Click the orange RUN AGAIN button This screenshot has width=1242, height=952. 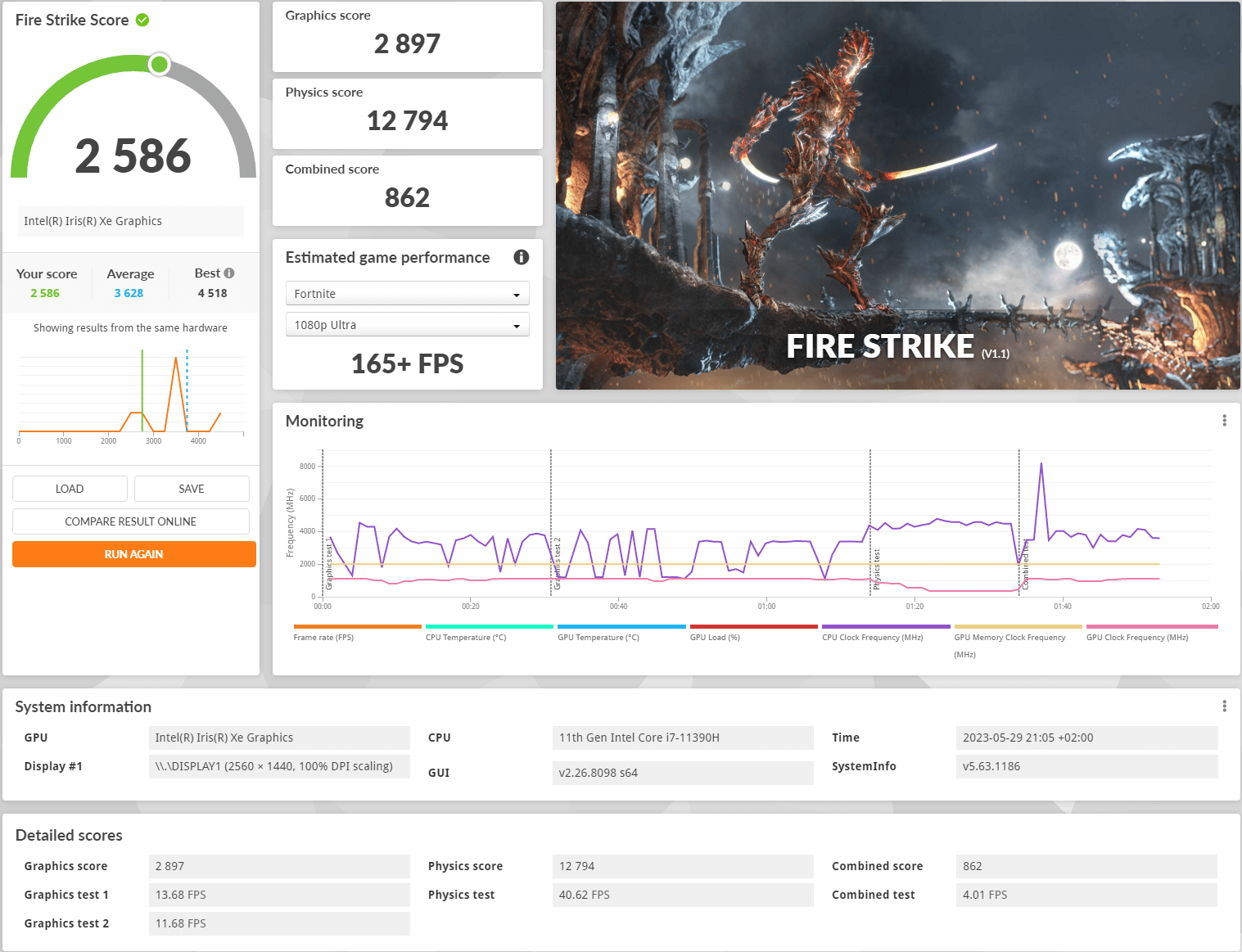tap(134, 554)
